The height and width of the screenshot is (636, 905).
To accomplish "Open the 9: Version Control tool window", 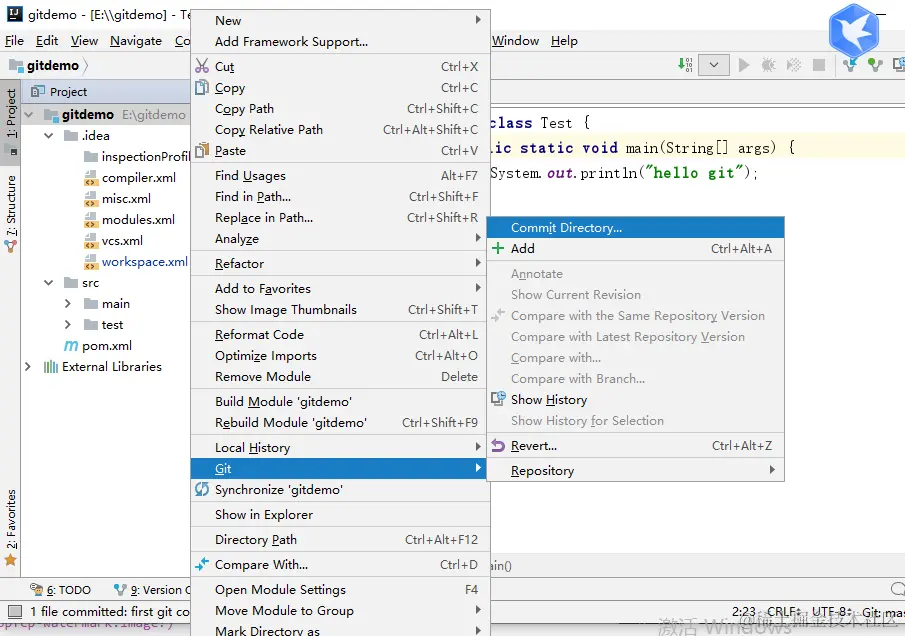I will tap(152, 590).
